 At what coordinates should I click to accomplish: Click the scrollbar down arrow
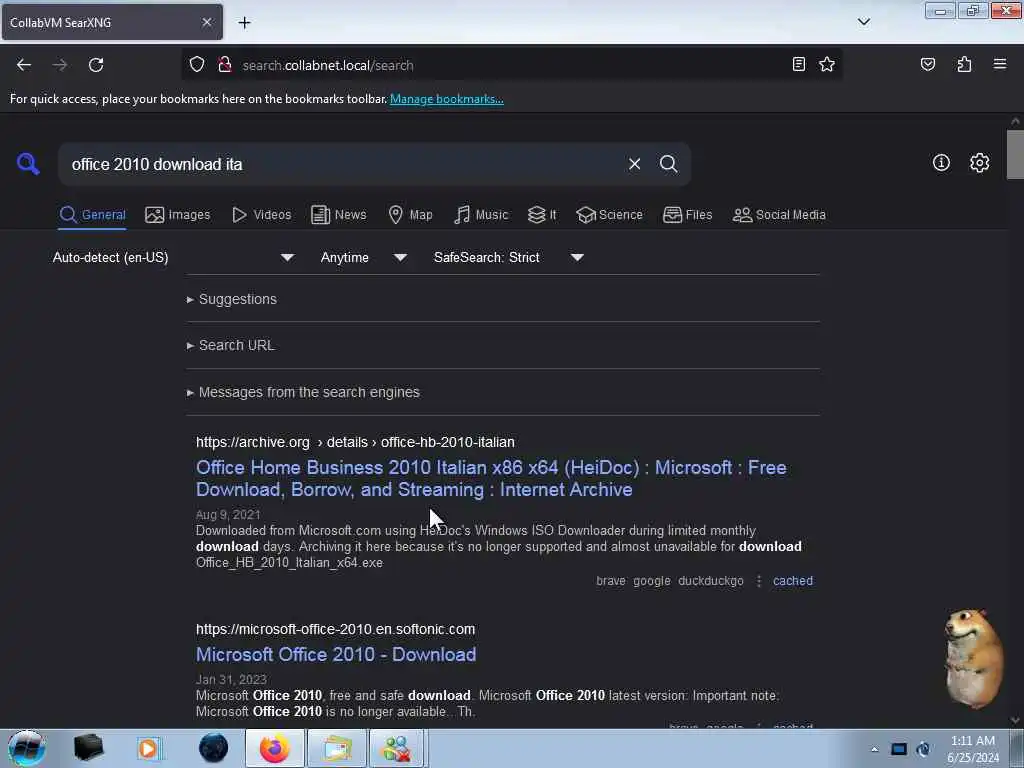(1015, 720)
